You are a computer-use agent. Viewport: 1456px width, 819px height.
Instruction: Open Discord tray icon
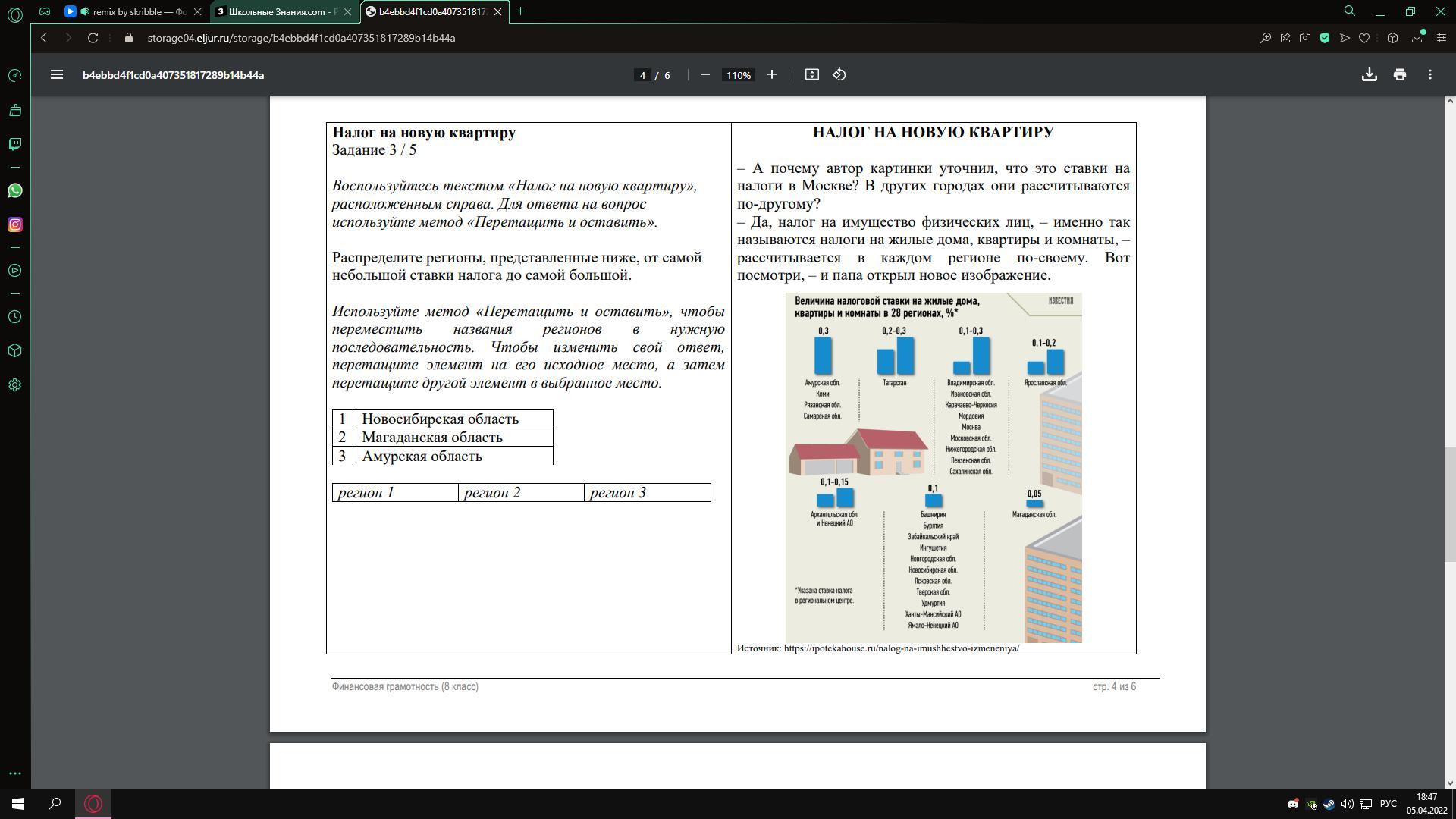point(1293,804)
